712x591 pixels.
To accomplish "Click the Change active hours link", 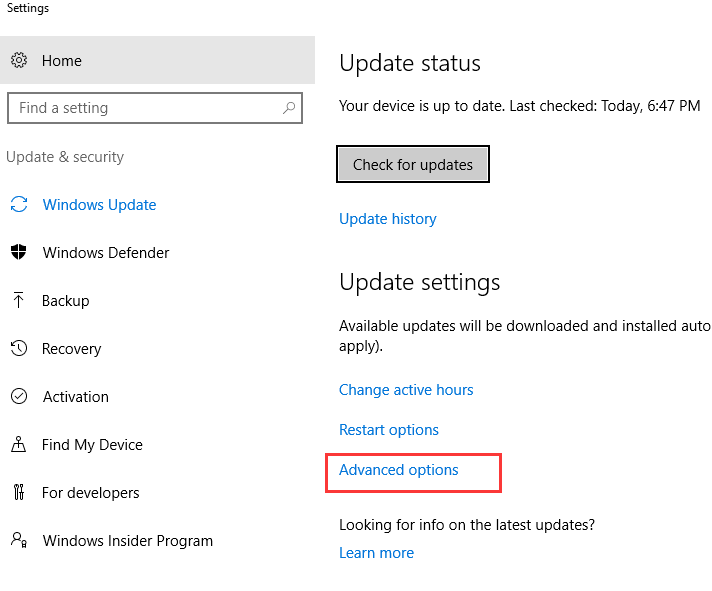I will 406,390.
